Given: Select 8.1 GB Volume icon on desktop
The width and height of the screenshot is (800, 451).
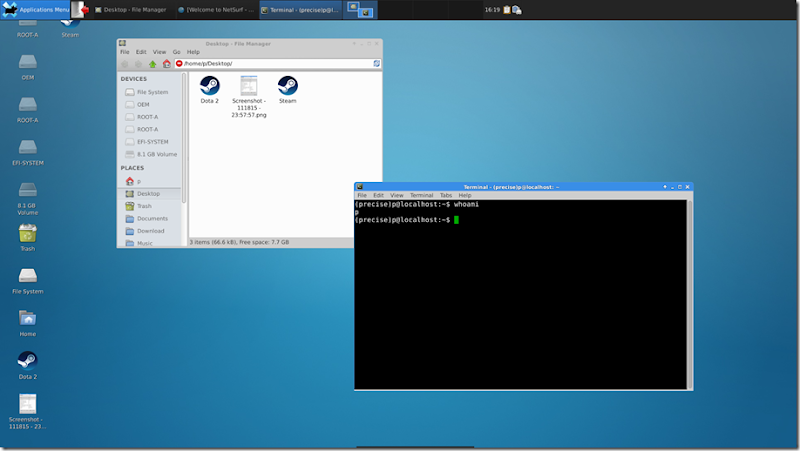Looking at the screenshot, I should click(x=28, y=198).
